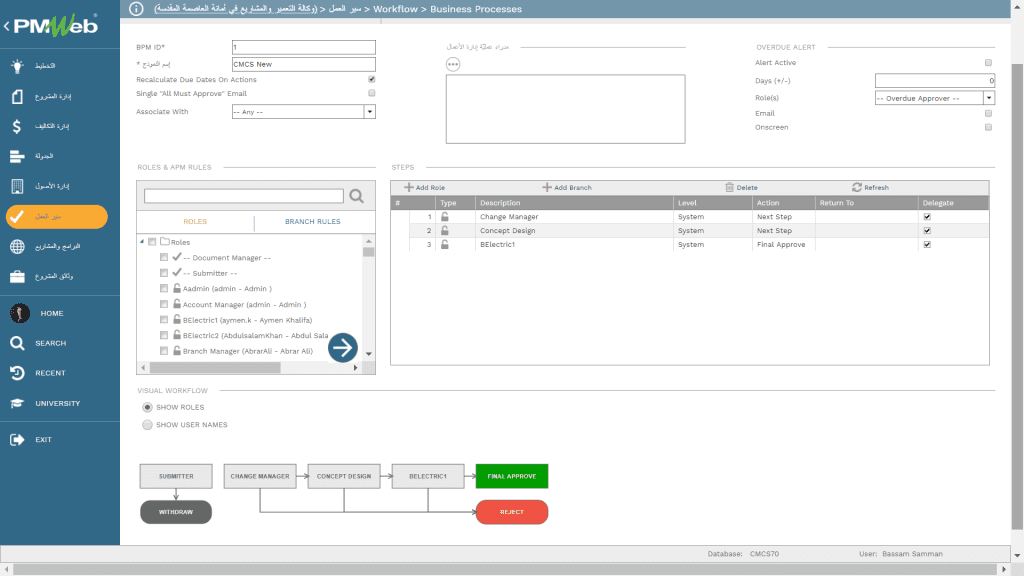Check the BElectric1 role checkbox

point(164,319)
